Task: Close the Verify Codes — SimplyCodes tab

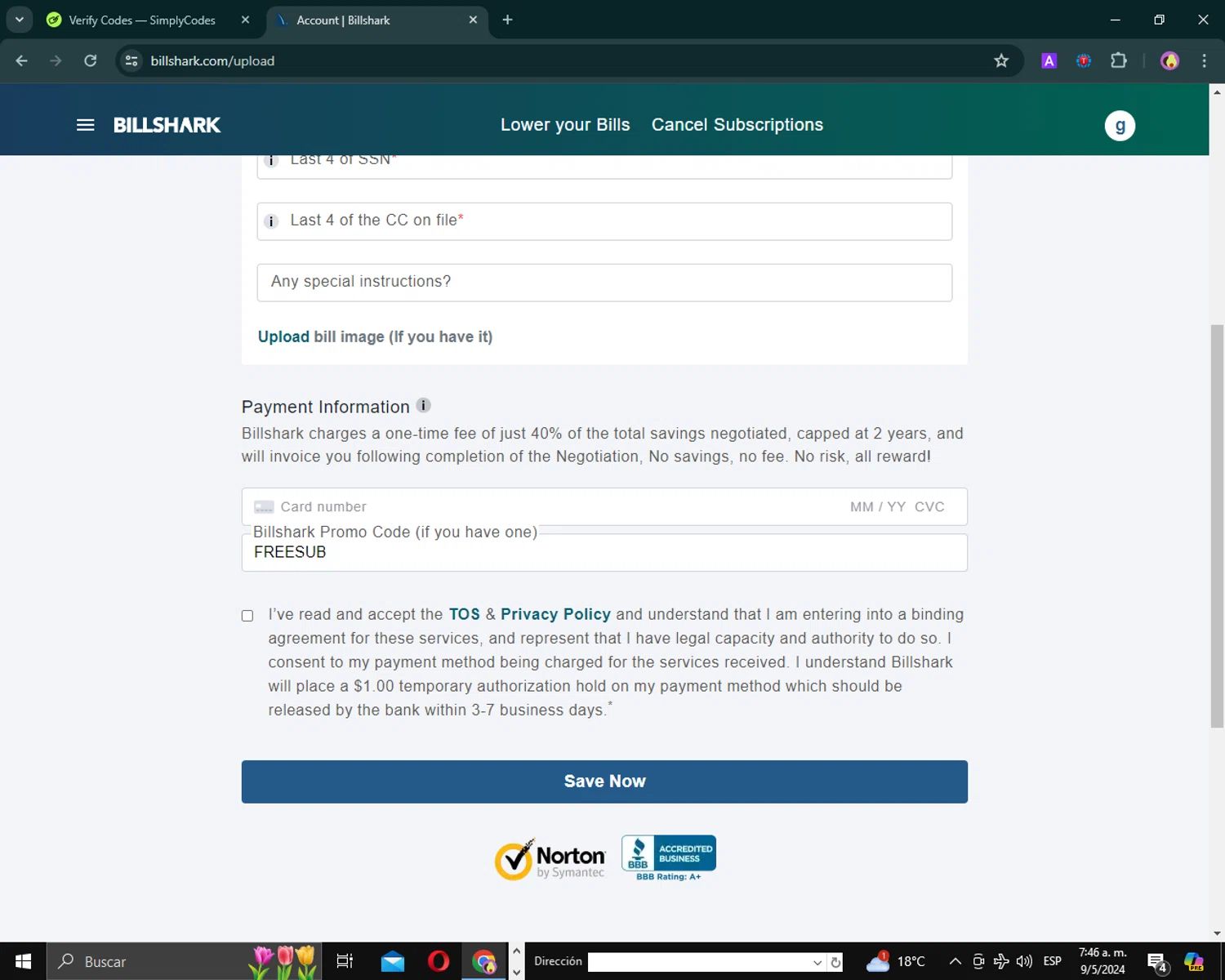Action: (x=245, y=20)
